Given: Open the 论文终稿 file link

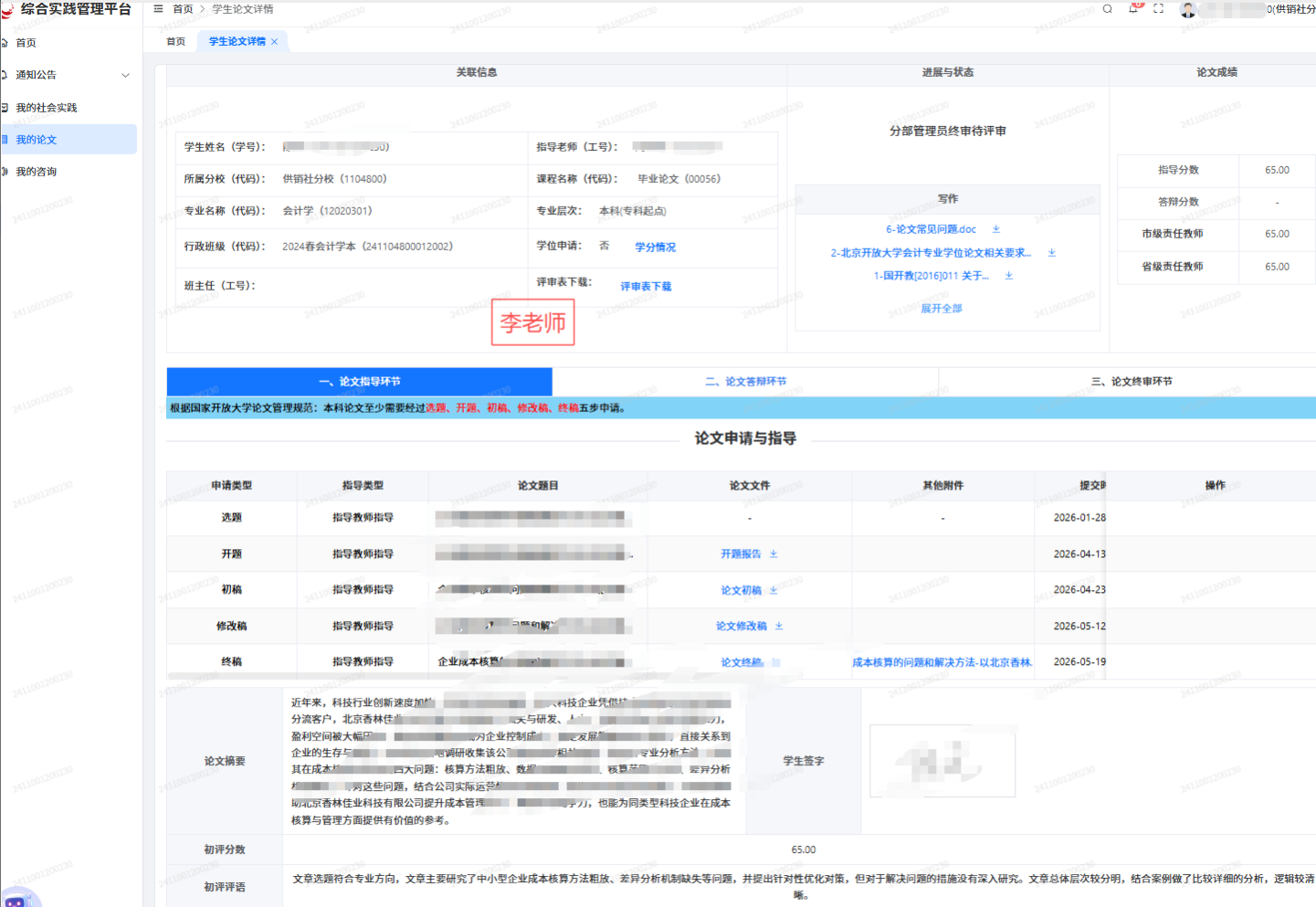Looking at the screenshot, I should tap(742, 663).
